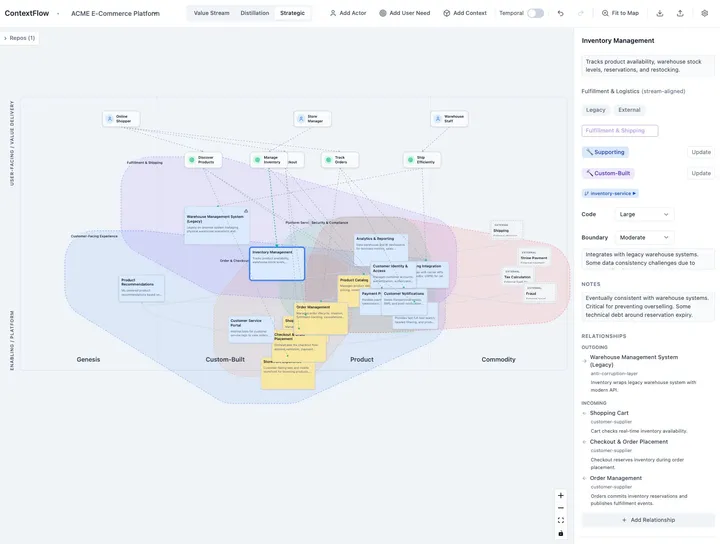Click the download/import icon in toolbar
Image resolution: width=720 pixels, height=544 pixels.
[660, 13]
